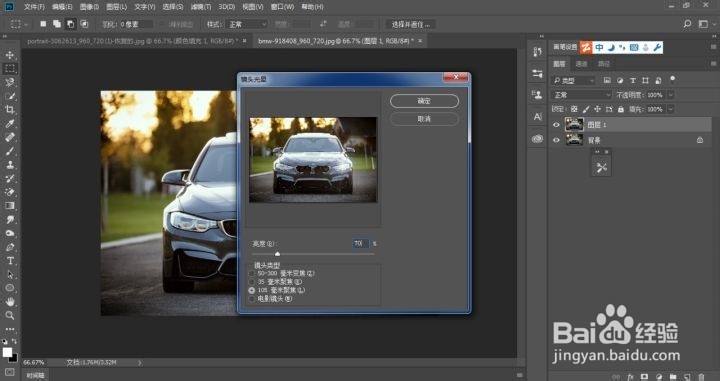Image resolution: width=720 pixels, height=381 pixels.
Task: Choose the 35 毫米聚焦 lens radio button
Action: 252,282
